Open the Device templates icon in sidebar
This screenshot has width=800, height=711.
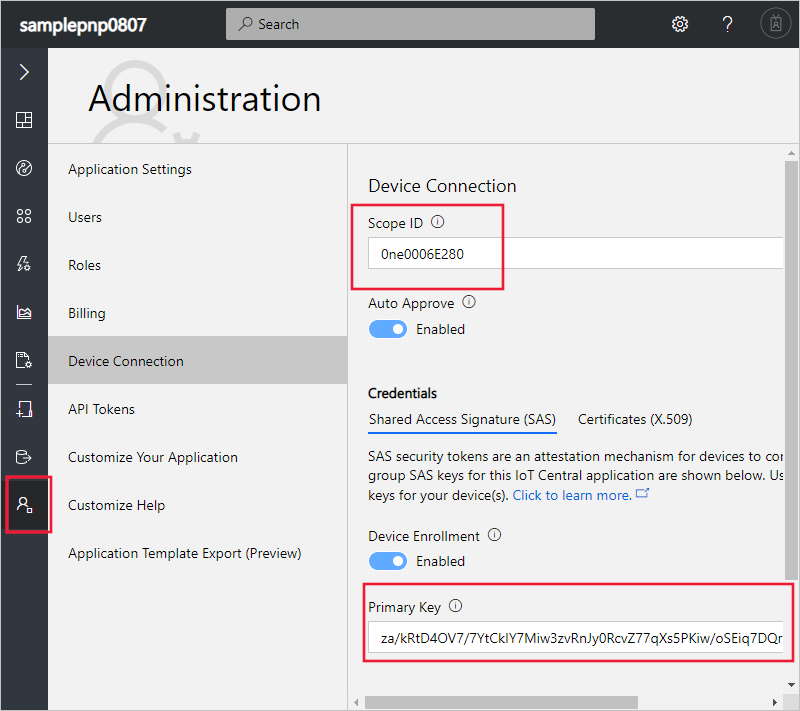tap(24, 409)
